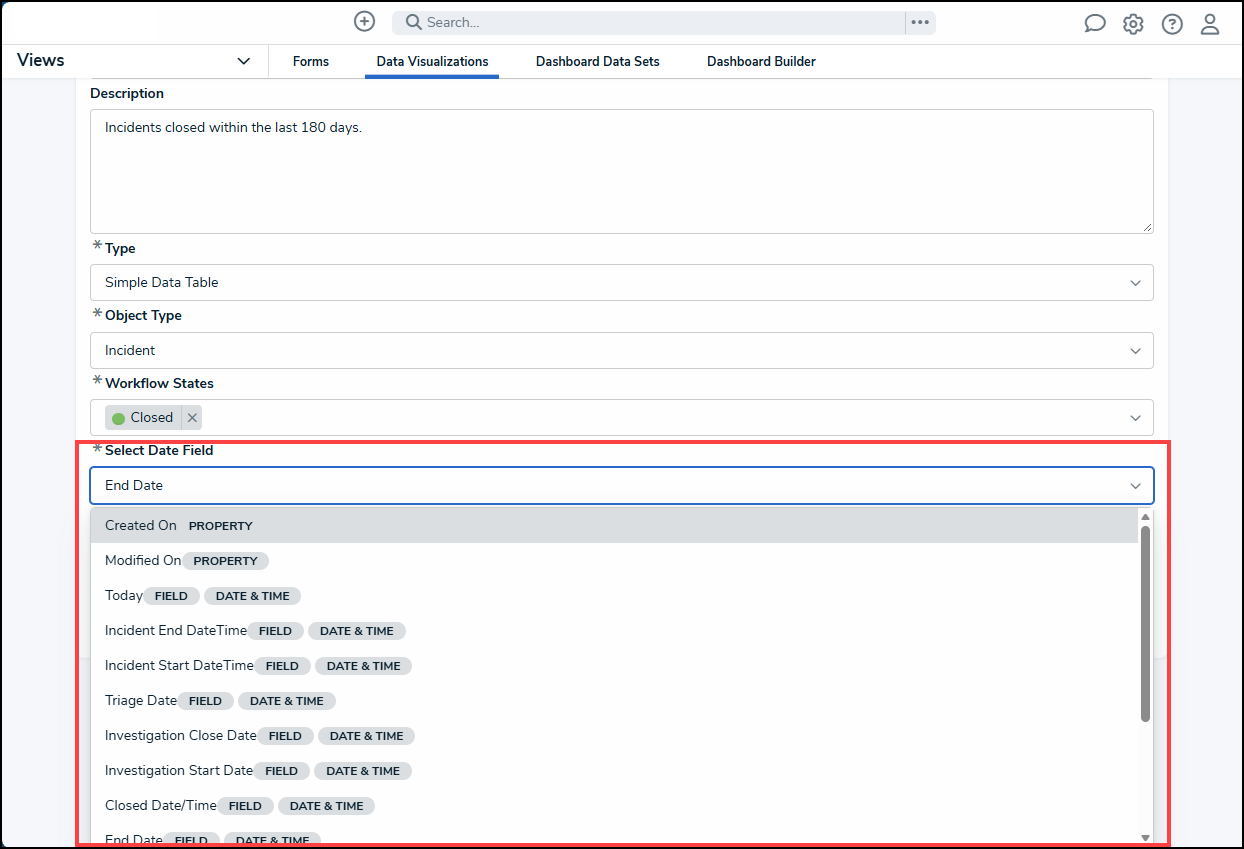Click the list scroll-up arrow

1145,516
